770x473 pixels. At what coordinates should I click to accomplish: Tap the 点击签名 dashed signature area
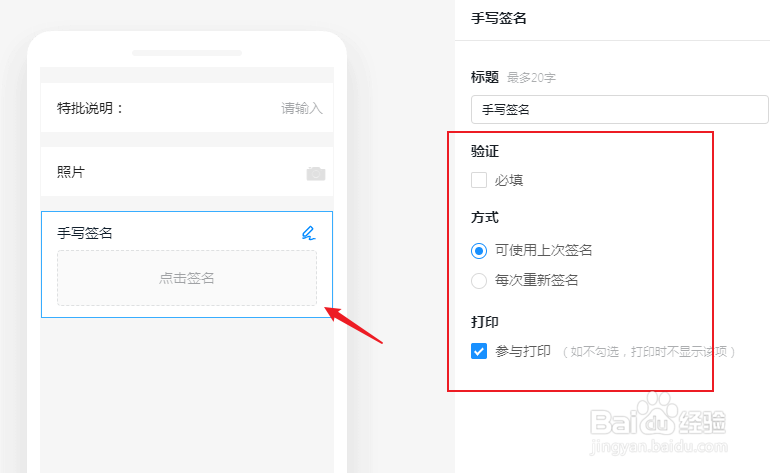(x=187, y=278)
